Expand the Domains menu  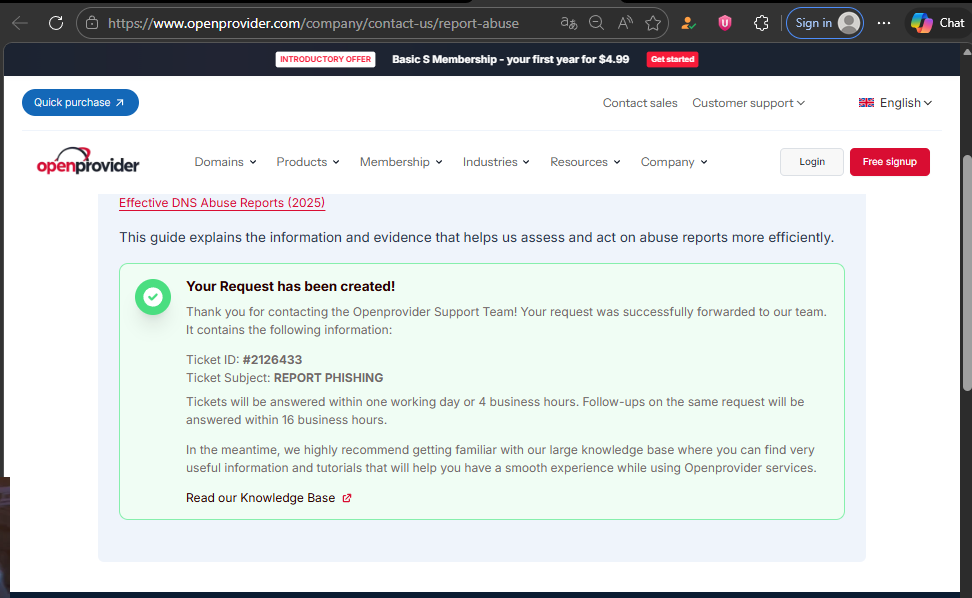click(x=225, y=162)
